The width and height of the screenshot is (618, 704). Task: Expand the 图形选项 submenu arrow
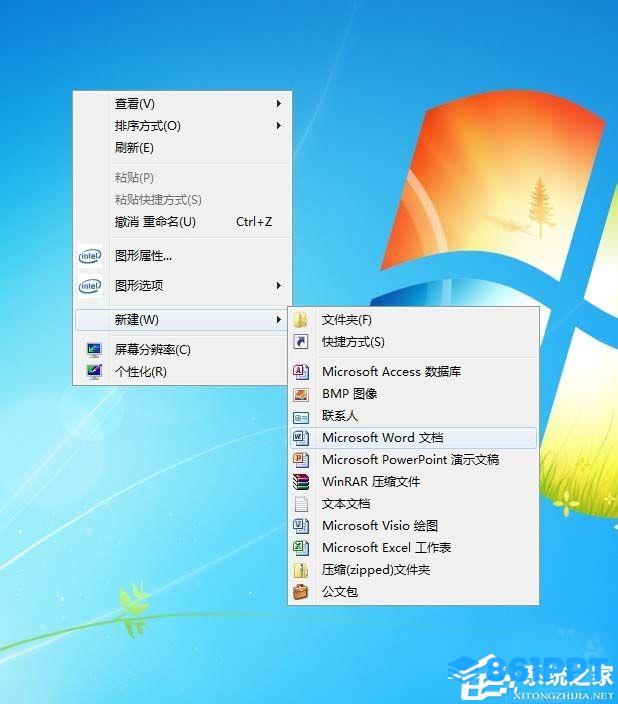279,286
